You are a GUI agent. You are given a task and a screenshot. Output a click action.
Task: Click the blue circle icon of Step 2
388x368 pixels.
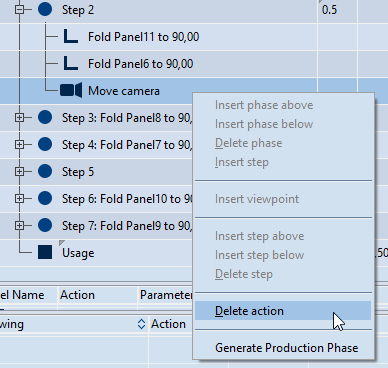[x=45, y=9]
